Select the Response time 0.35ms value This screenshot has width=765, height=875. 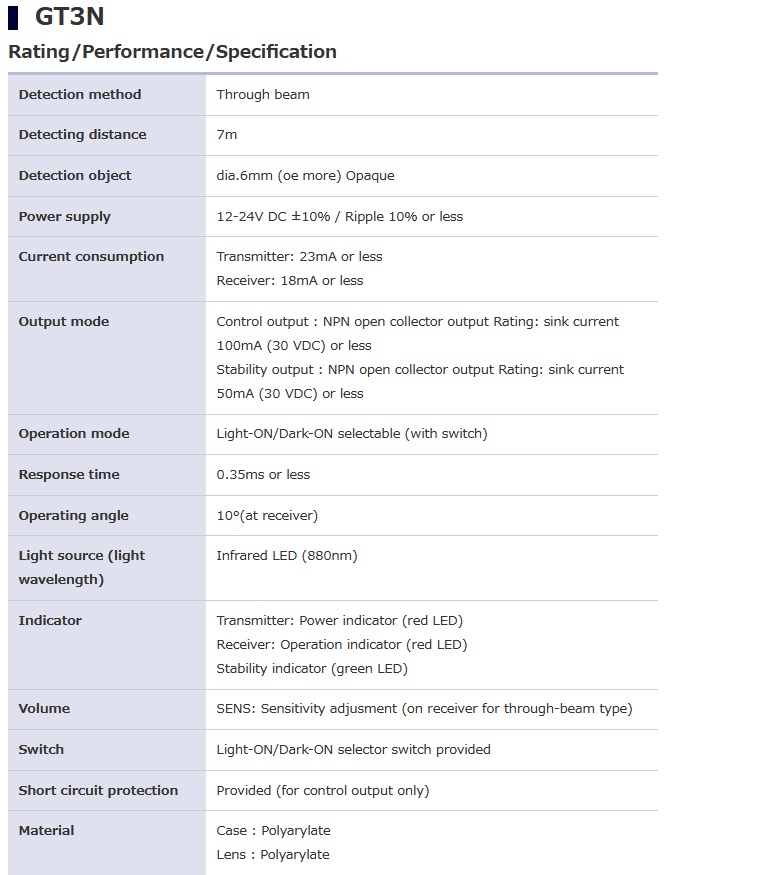pyautogui.click(x=263, y=474)
